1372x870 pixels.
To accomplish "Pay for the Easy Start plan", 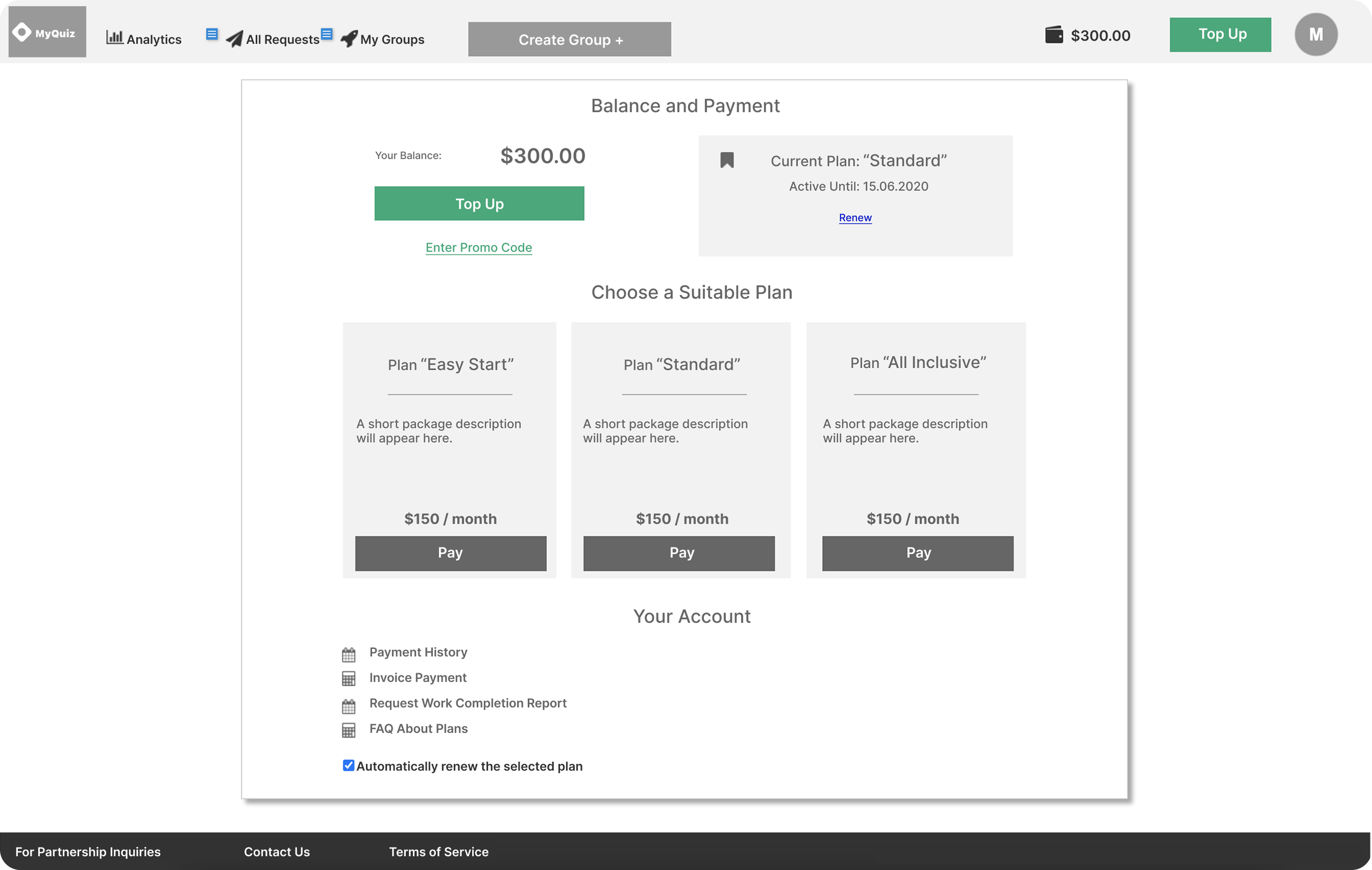I will [x=450, y=553].
